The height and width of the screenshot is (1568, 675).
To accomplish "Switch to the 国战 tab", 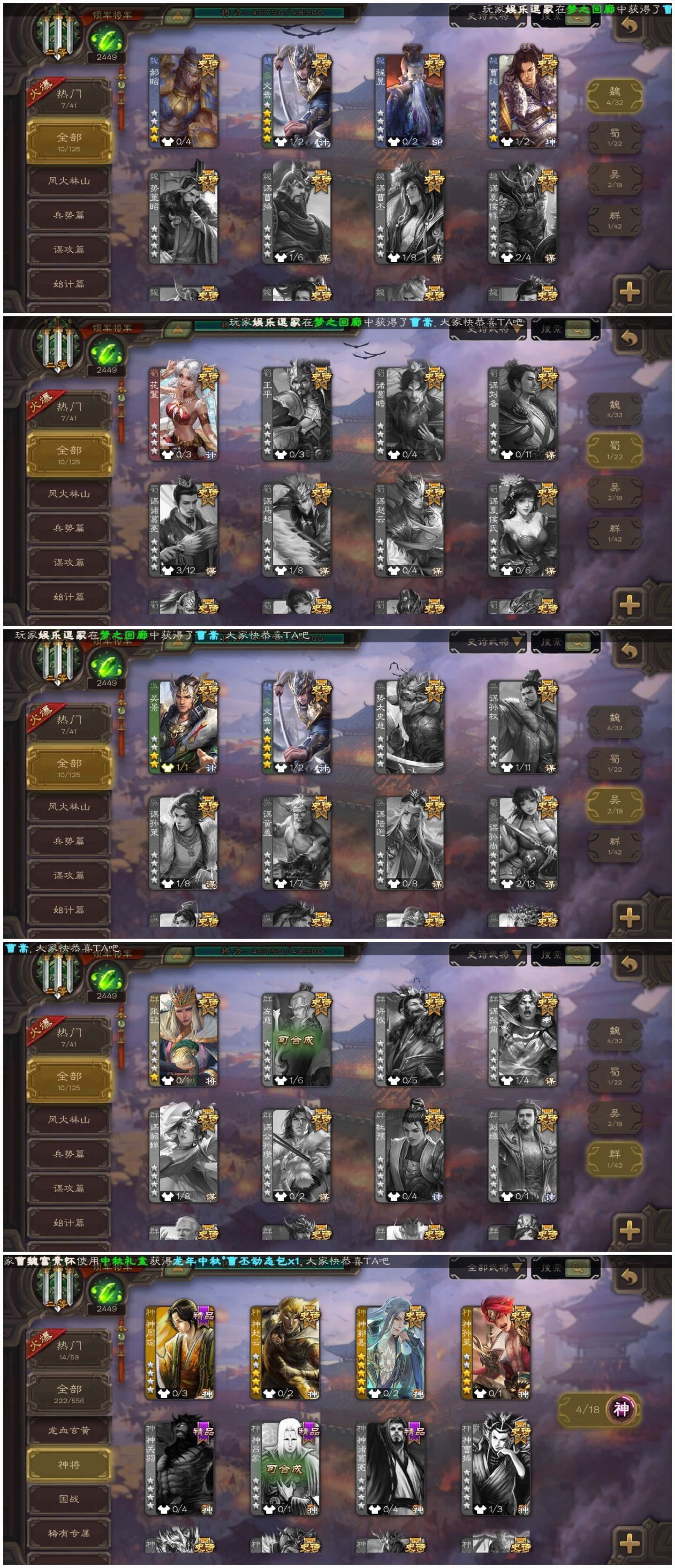I will pos(69,1499).
